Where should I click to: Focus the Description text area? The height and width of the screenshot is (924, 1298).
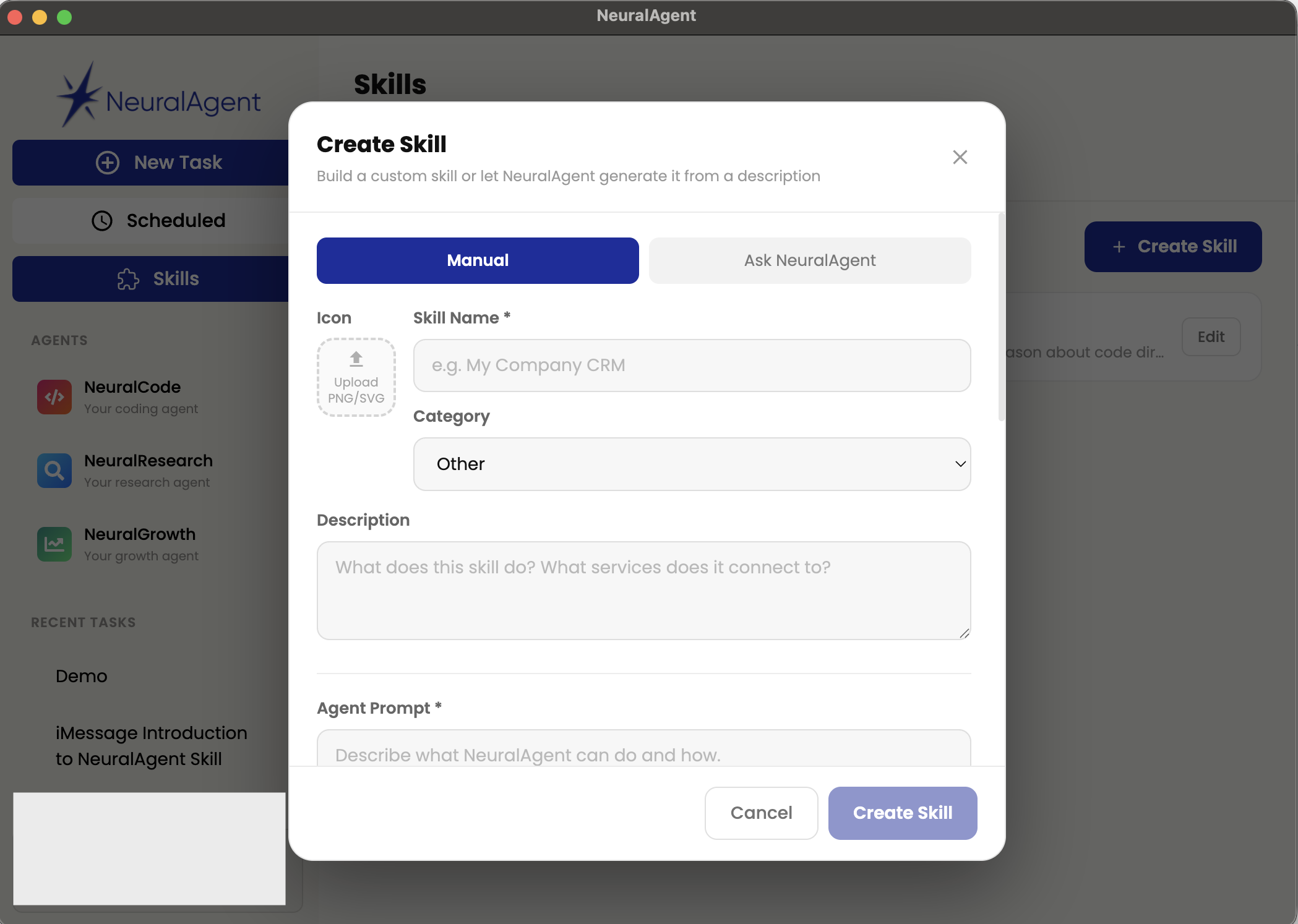pos(643,590)
